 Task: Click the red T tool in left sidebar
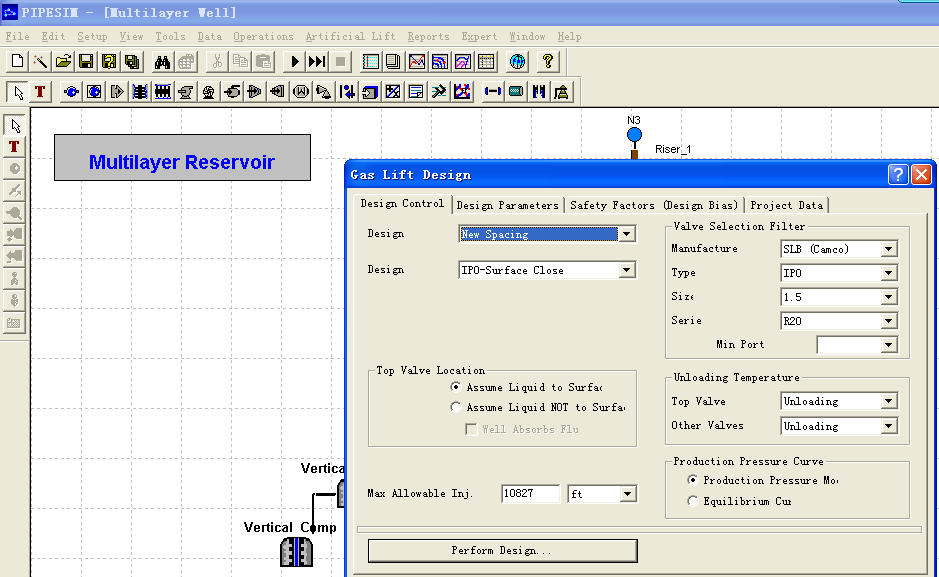pos(14,147)
